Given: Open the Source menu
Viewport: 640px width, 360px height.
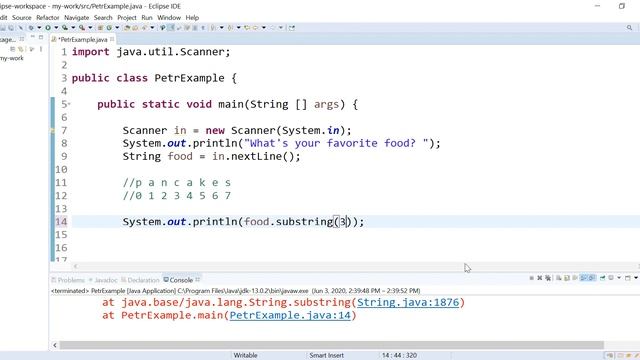Looking at the screenshot, I should (x=22, y=18).
